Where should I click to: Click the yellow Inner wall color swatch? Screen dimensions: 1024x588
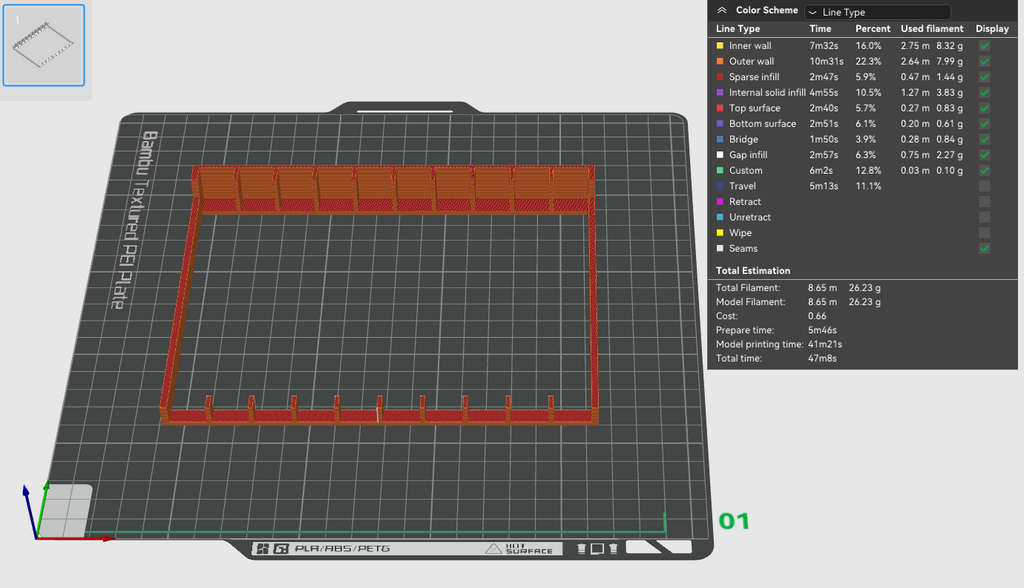(720, 46)
